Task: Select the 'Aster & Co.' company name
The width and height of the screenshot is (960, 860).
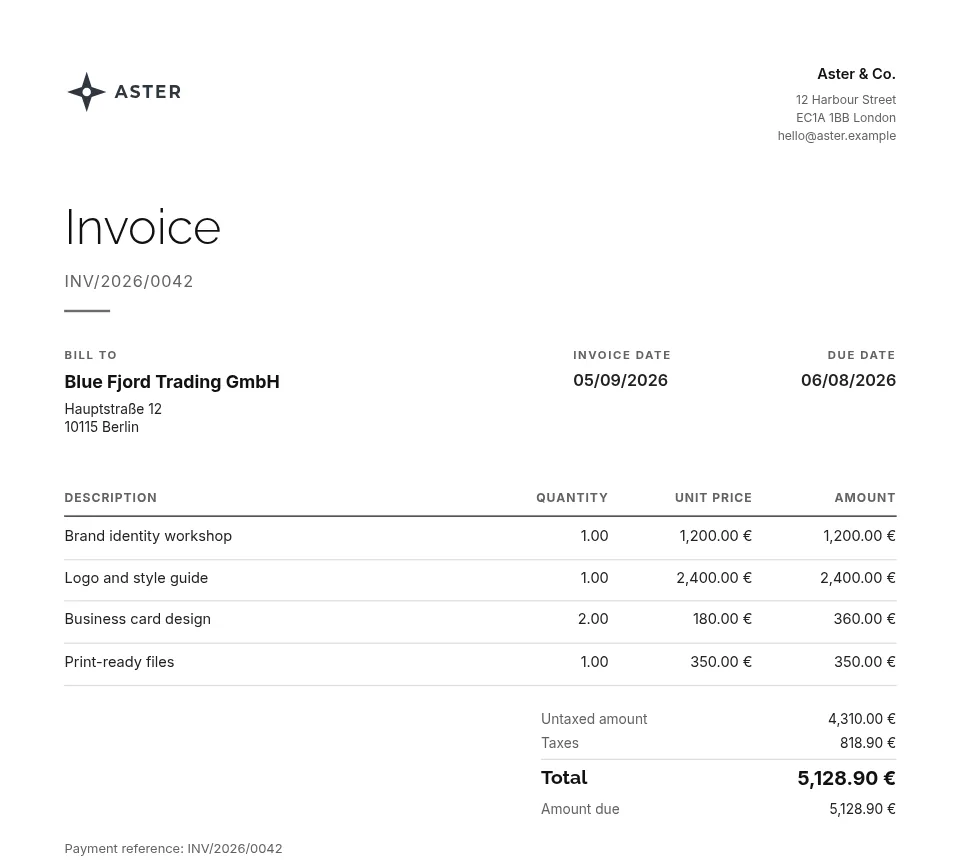Action: (x=856, y=74)
